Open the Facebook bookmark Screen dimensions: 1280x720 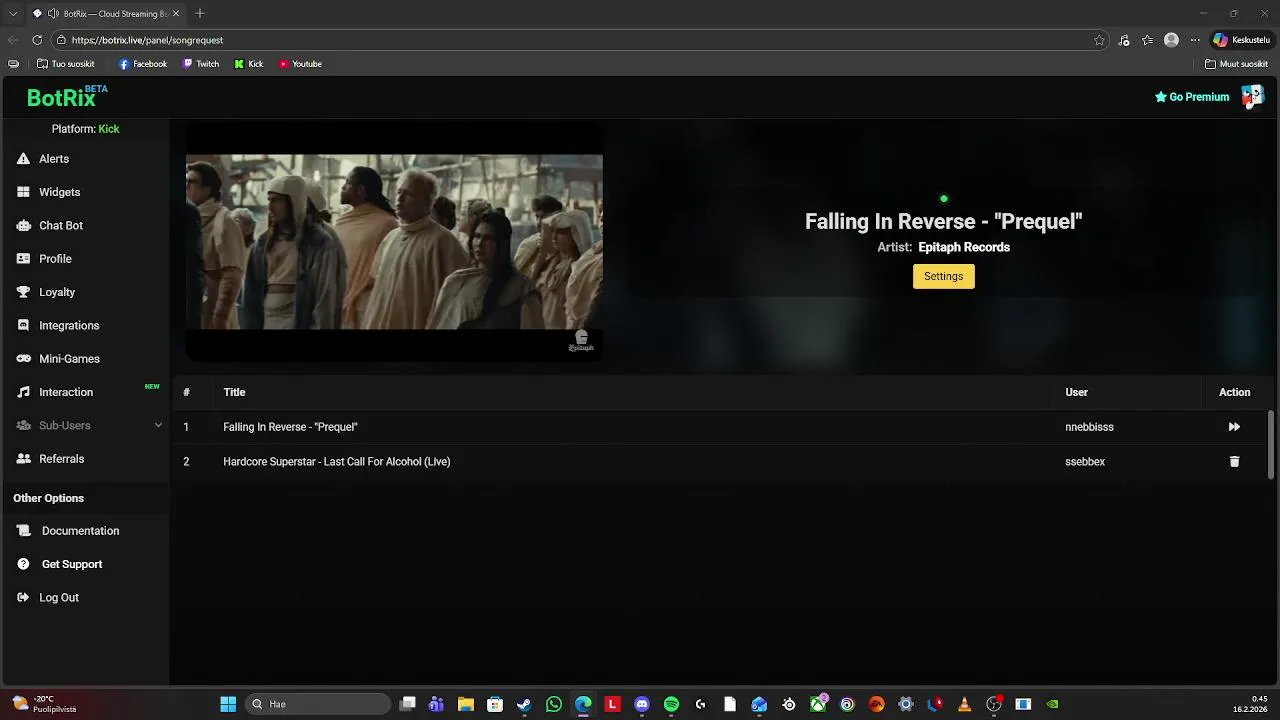(x=143, y=64)
